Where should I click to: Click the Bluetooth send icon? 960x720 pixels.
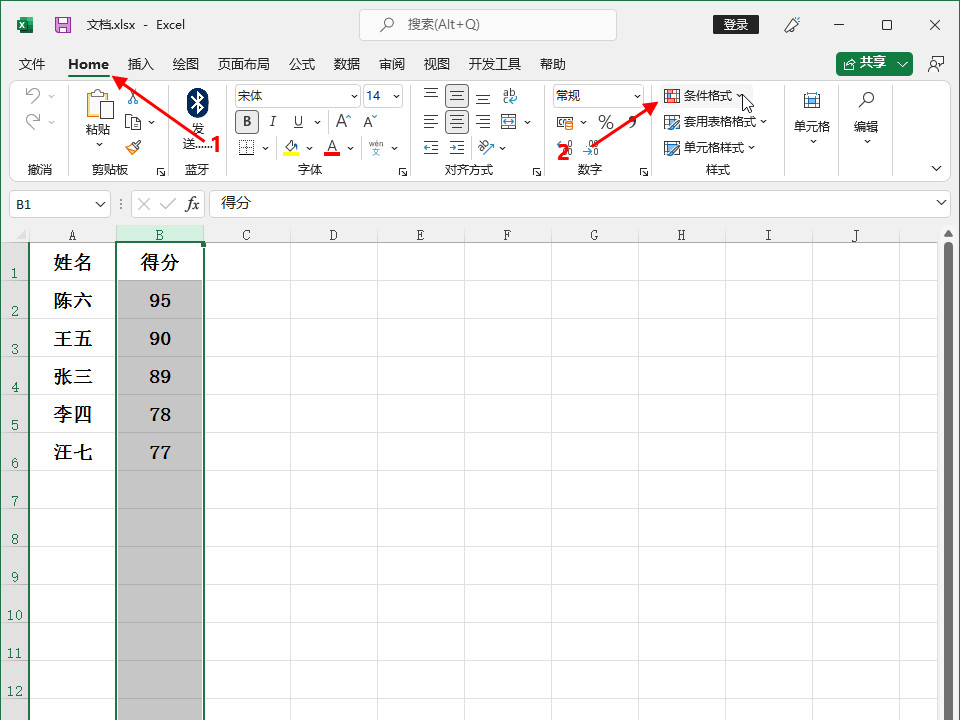(197, 103)
